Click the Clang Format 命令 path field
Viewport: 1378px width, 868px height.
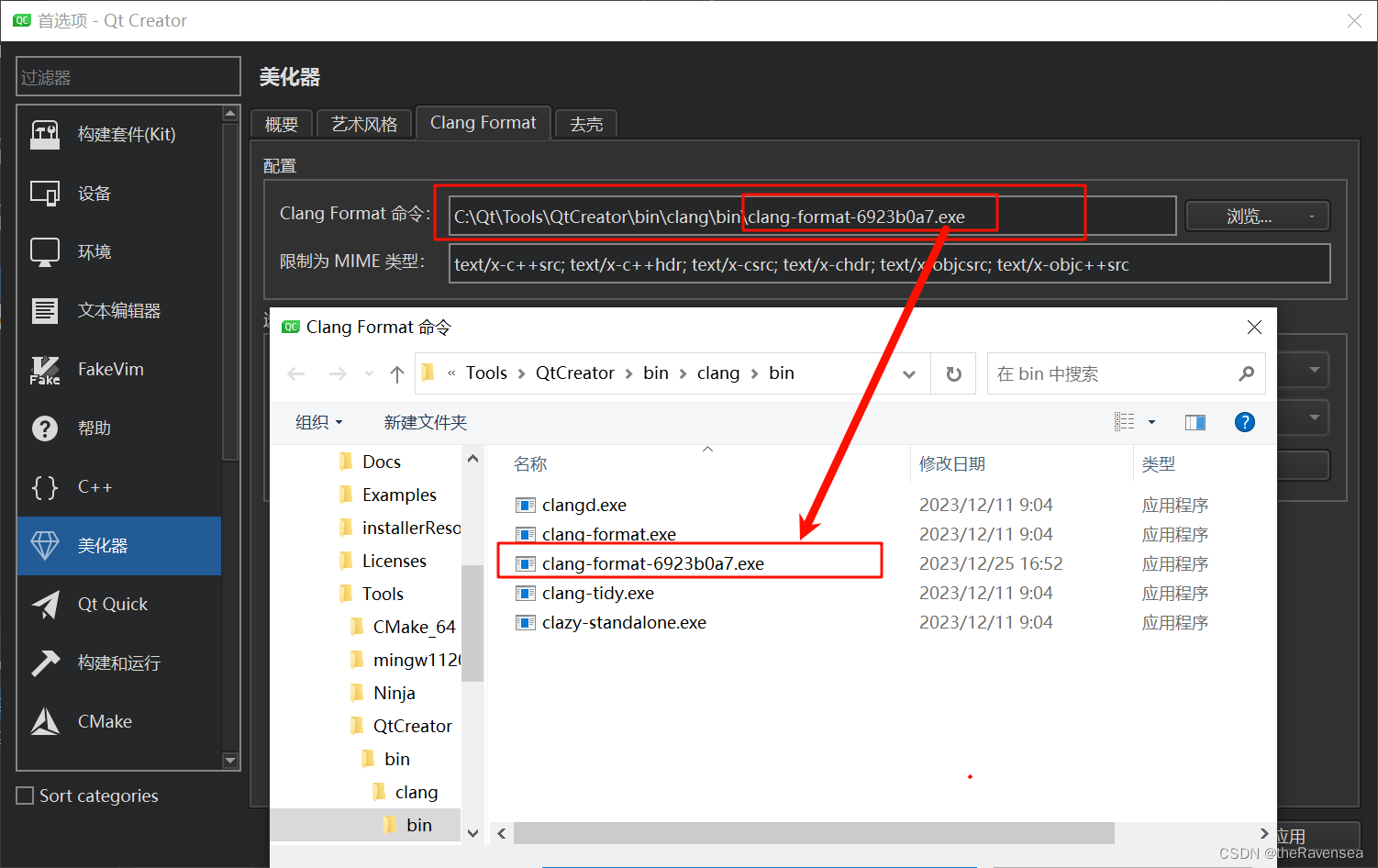coord(813,217)
